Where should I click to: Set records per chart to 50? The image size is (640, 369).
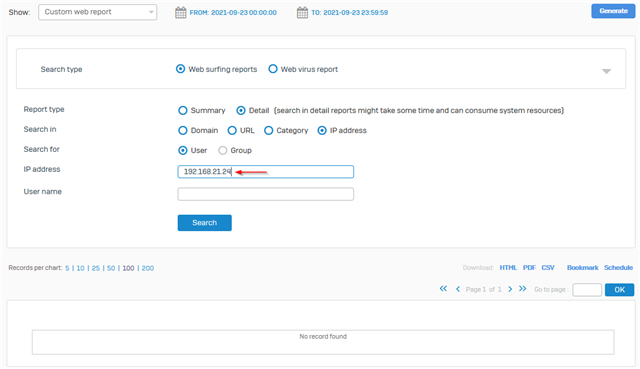111,269
